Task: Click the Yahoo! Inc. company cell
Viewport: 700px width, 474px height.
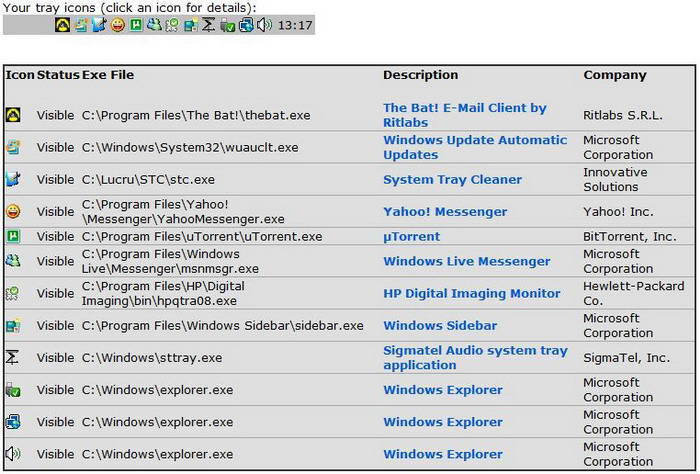Action: pos(618,212)
